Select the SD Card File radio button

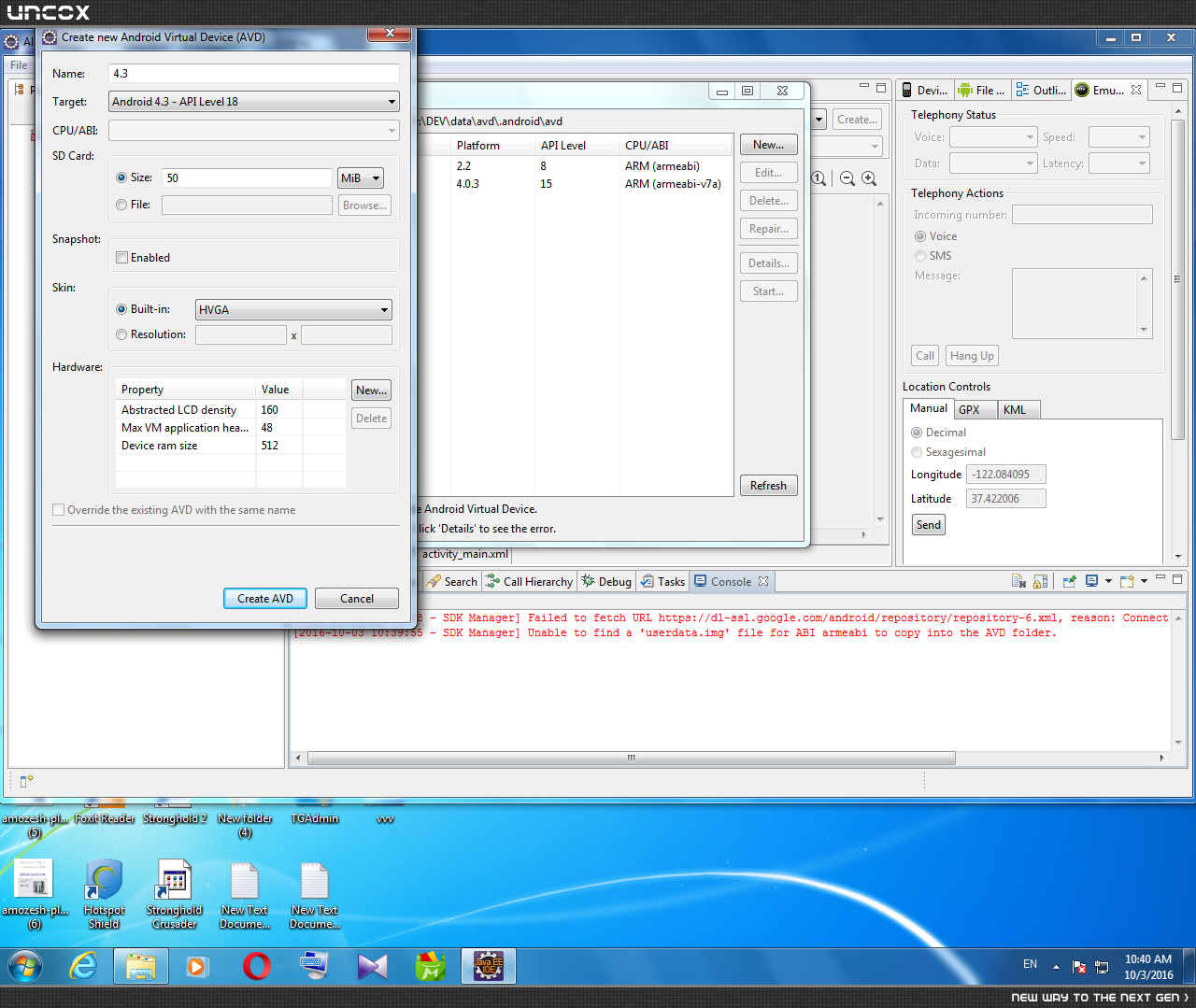point(121,205)
